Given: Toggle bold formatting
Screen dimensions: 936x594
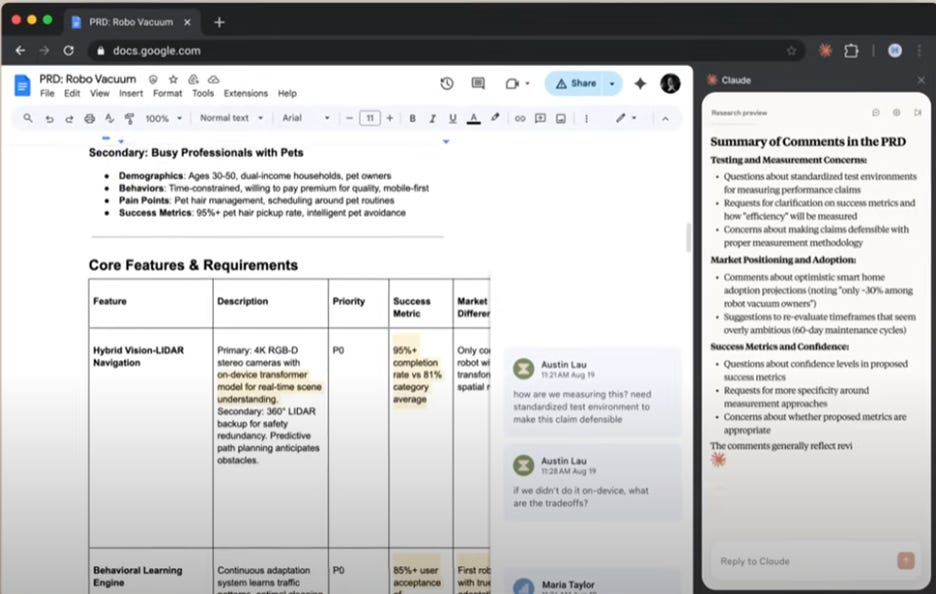Looking at the screenshot, I should (412, 118).
